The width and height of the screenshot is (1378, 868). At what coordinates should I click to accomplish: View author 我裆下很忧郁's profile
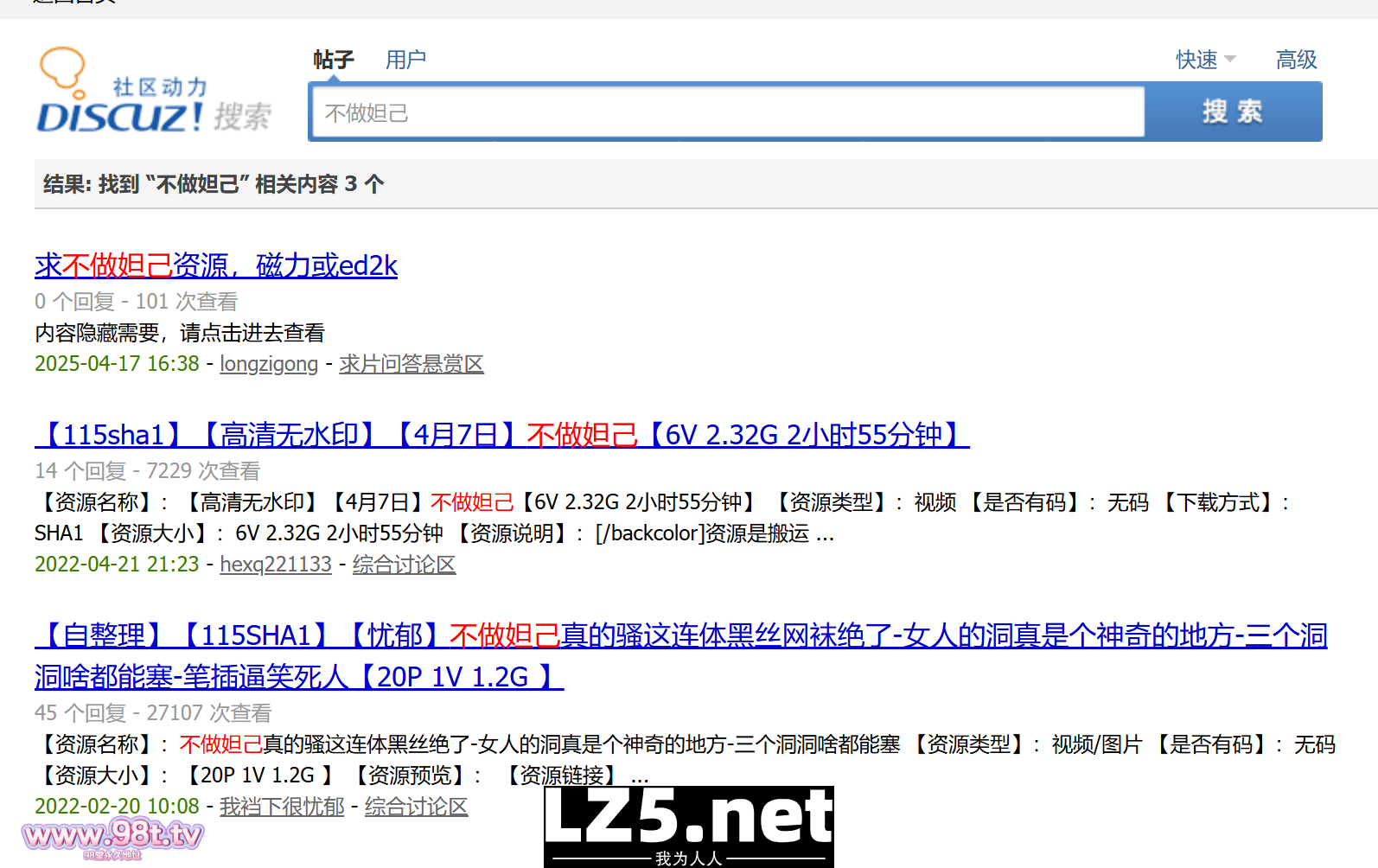tap(282, 807)
